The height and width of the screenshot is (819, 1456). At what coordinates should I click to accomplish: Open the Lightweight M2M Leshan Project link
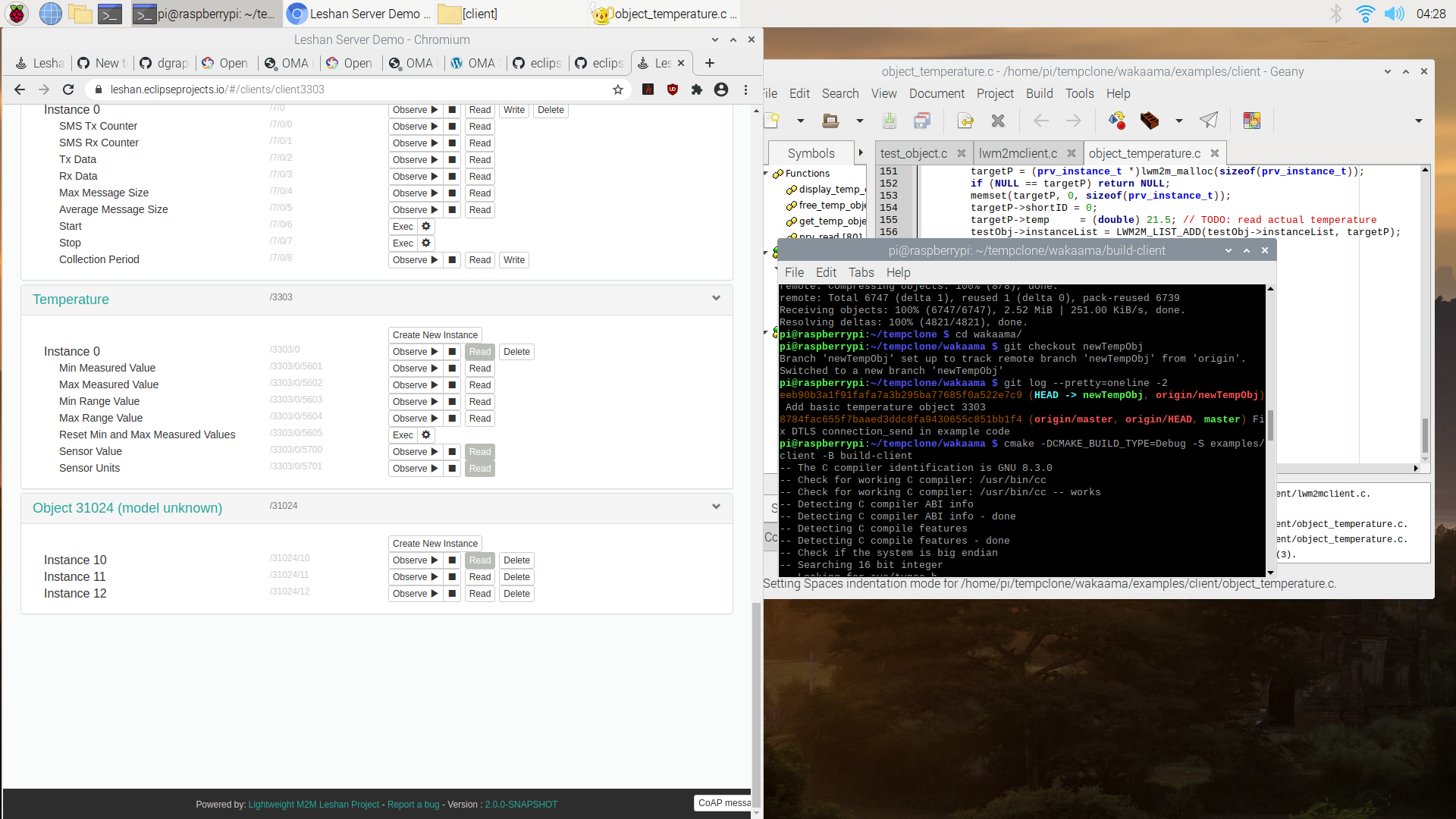[313, 804]
